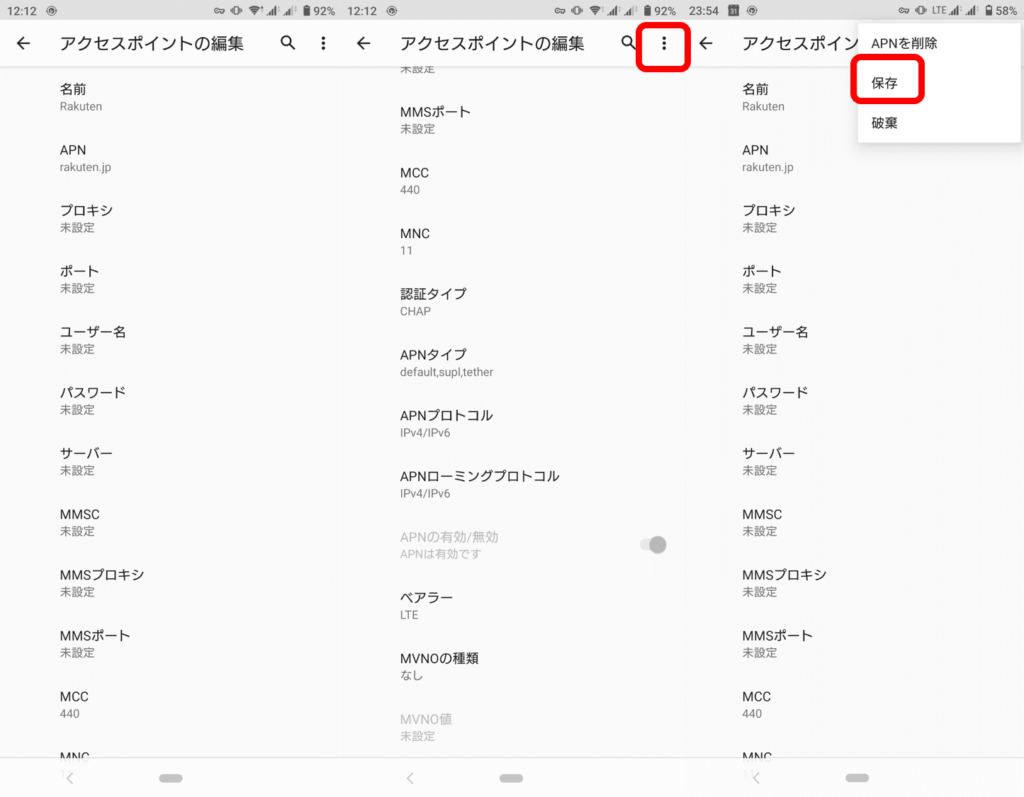Select 保存 from the menu

[886, 82]
